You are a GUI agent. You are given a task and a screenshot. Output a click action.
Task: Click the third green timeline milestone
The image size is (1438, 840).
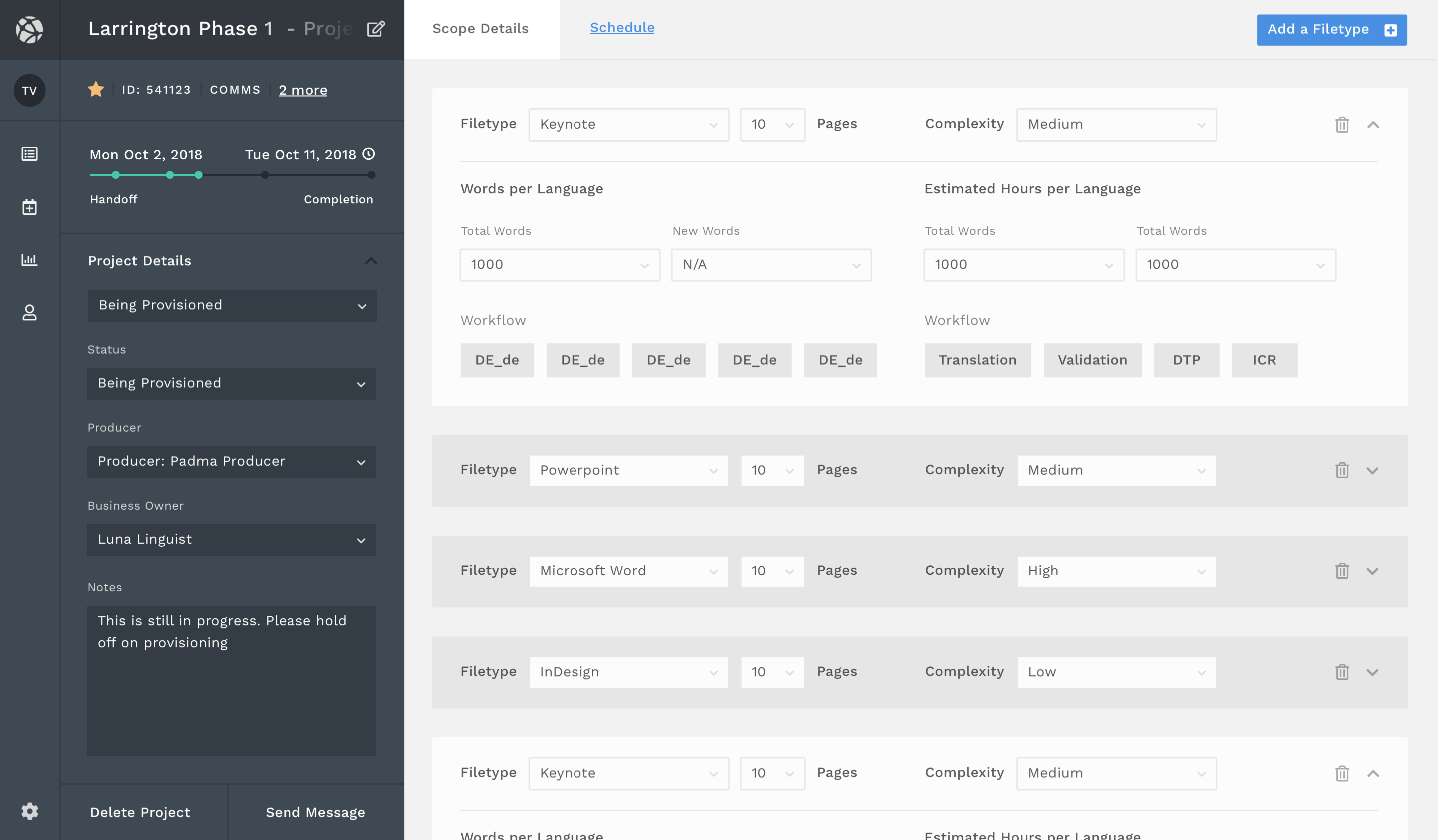point(198,175)
